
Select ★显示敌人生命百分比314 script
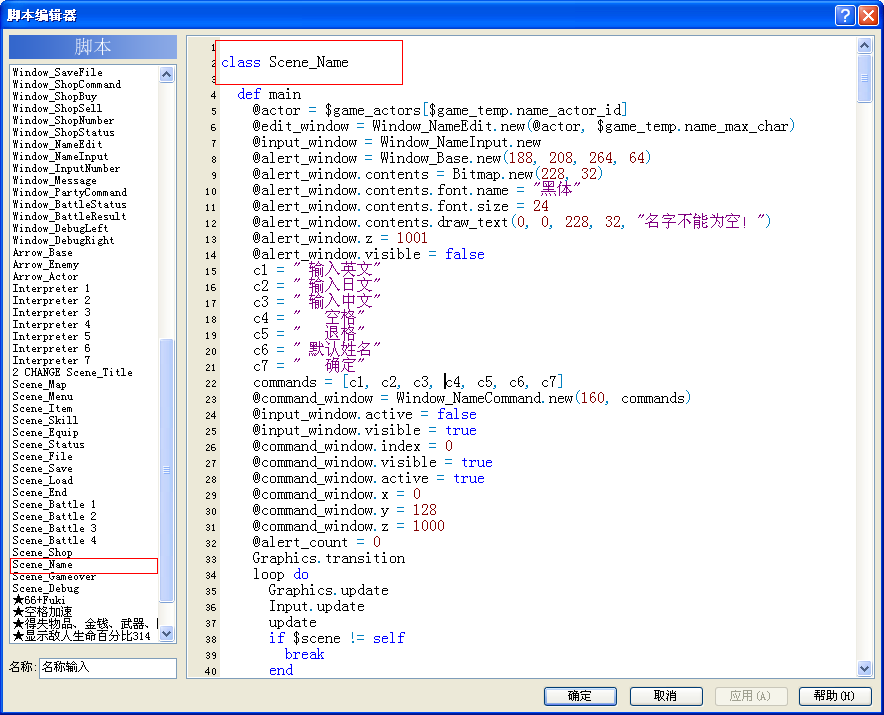click(x=82, y=637)
